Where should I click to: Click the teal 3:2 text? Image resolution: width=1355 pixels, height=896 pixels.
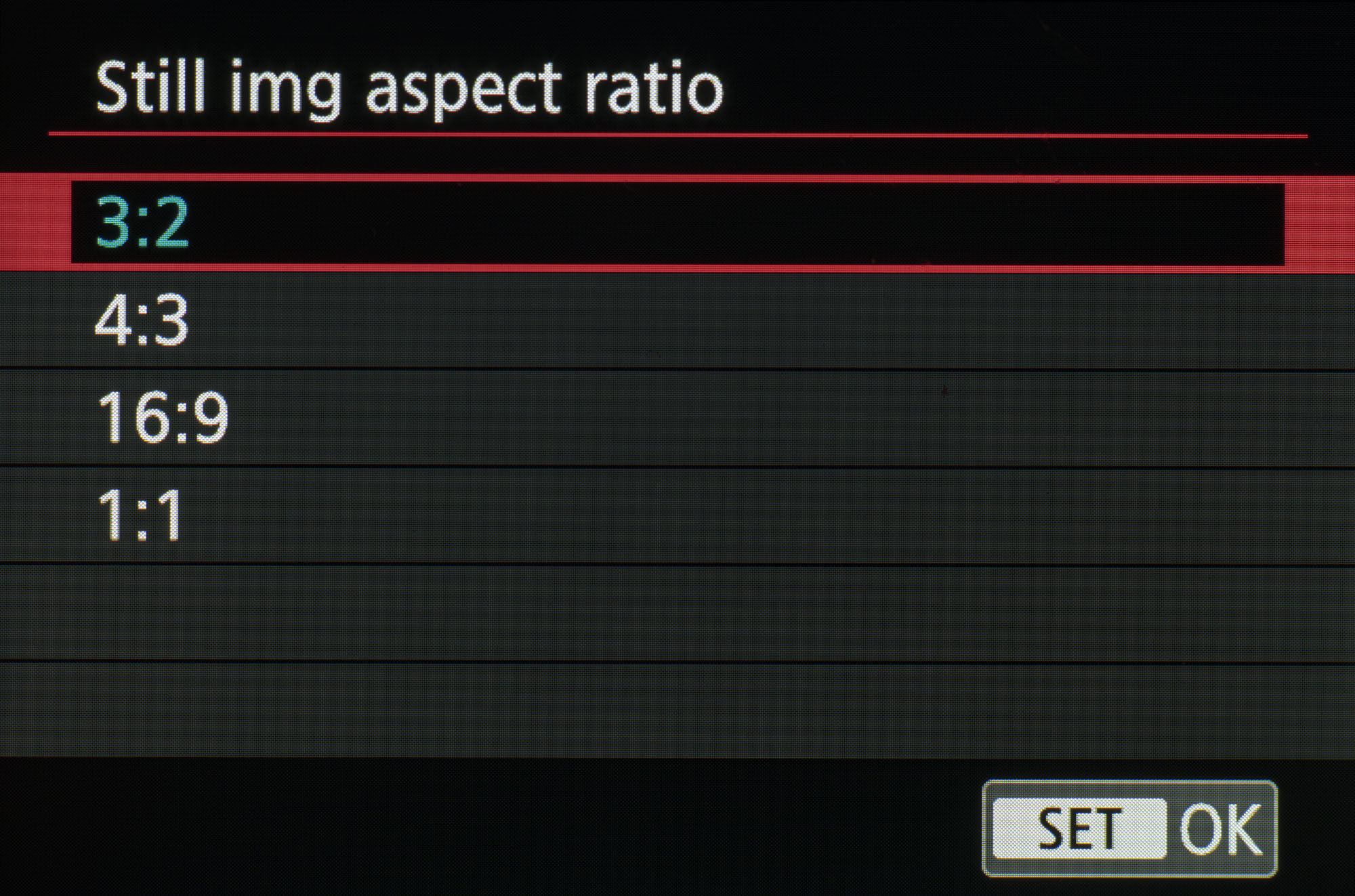click(142, 222)
